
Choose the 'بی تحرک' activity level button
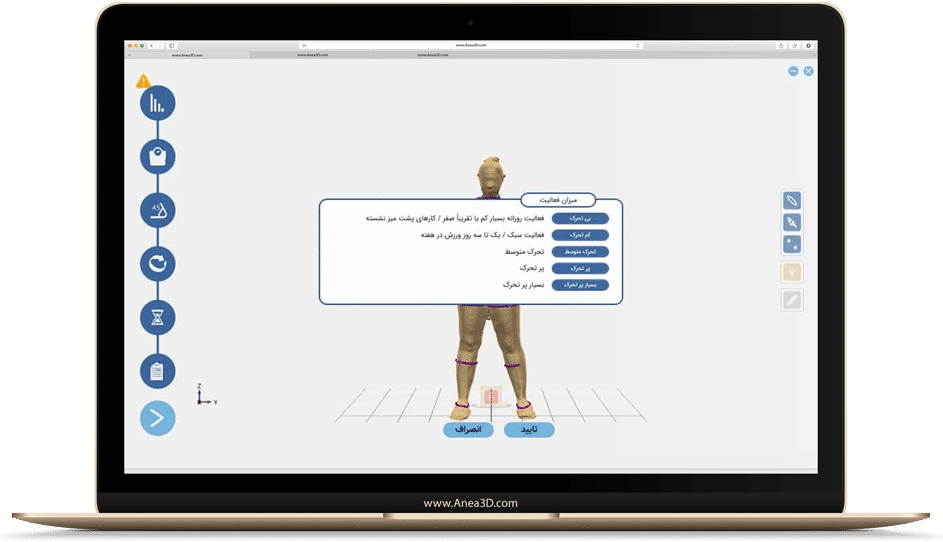[x=580, y=218]
